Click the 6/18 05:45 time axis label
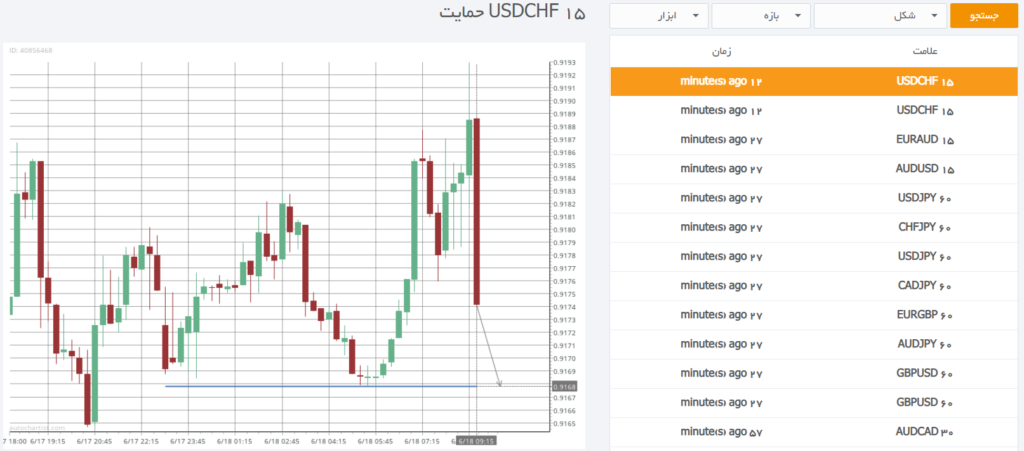The width and height of the screenshot is (1024, 451). point(376,441)
